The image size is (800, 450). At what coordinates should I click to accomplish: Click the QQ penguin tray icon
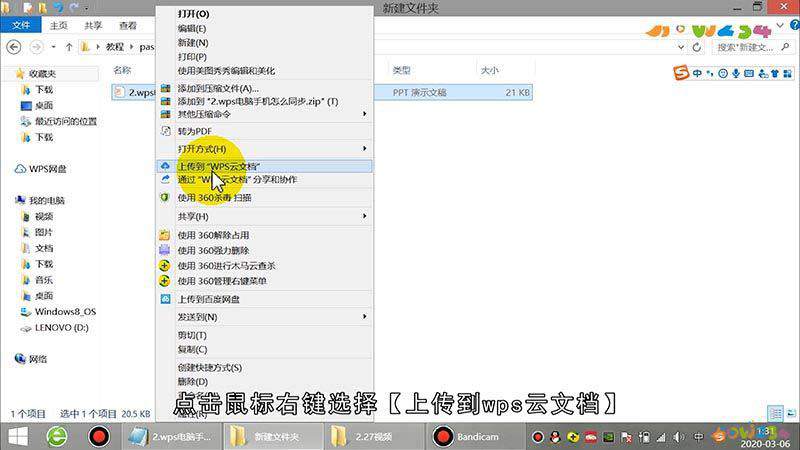(555, 437)
